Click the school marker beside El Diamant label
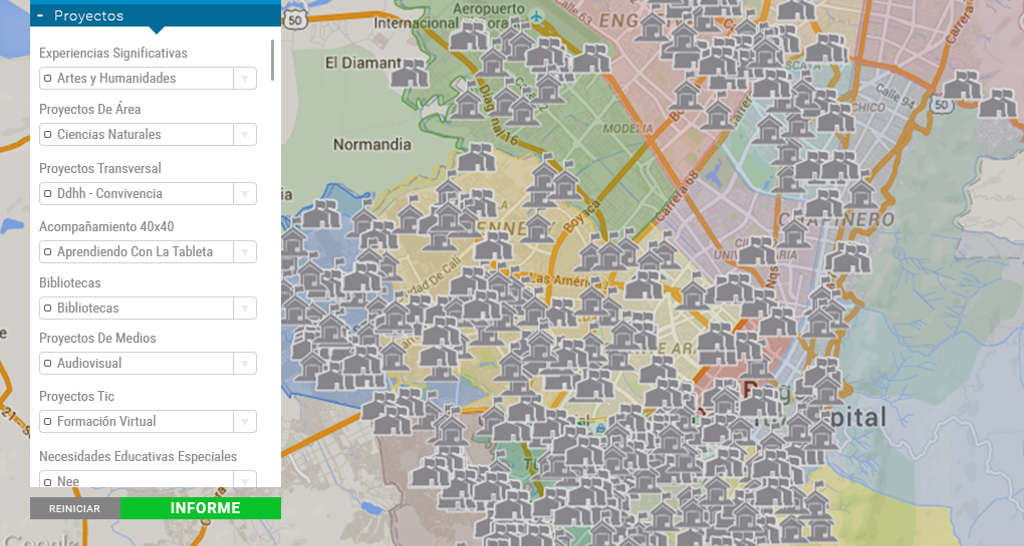 click(409, 74)
